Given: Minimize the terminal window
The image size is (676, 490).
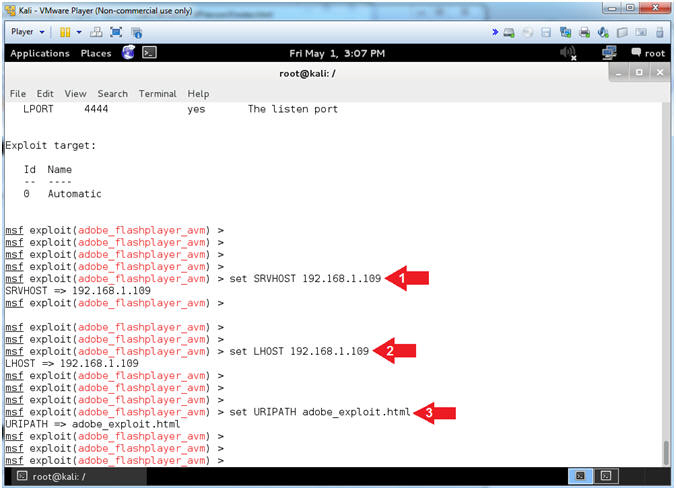Looking at the screenshot, I should point(619,73).
